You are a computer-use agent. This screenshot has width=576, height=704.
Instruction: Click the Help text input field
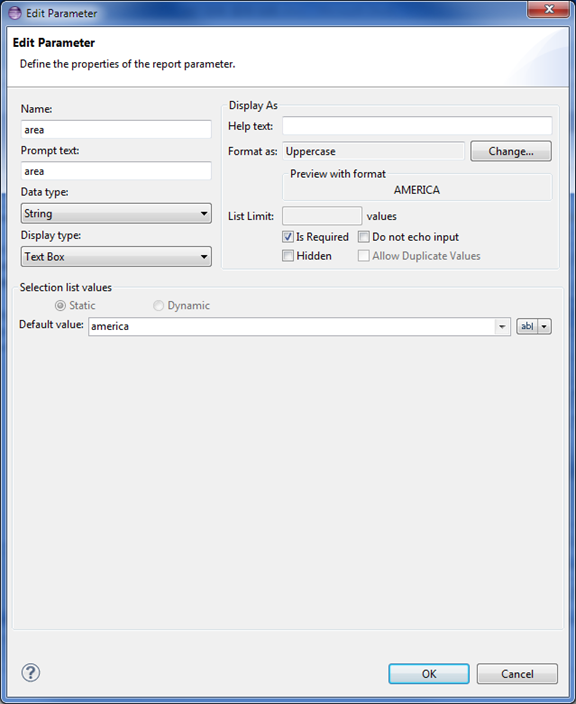click(417, 126)
